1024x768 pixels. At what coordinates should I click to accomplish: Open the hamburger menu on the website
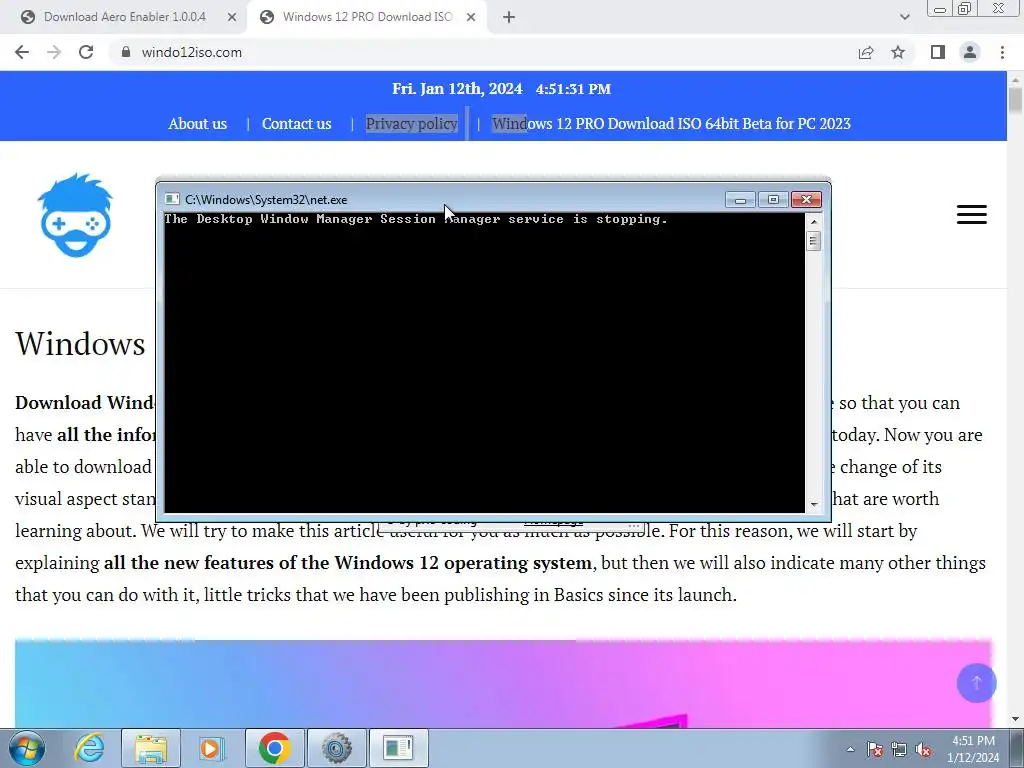pyautogui.click(x=972, y=215)
